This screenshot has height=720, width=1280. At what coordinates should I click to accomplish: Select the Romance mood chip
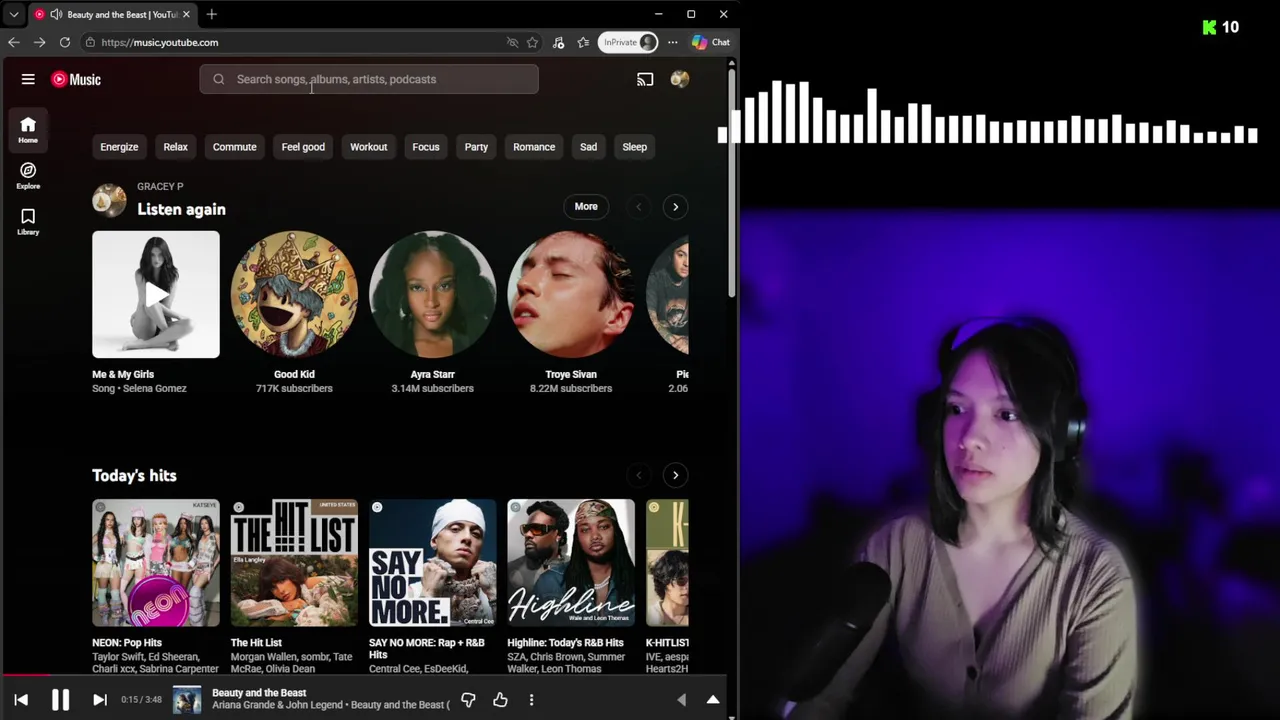pos(534,147)
